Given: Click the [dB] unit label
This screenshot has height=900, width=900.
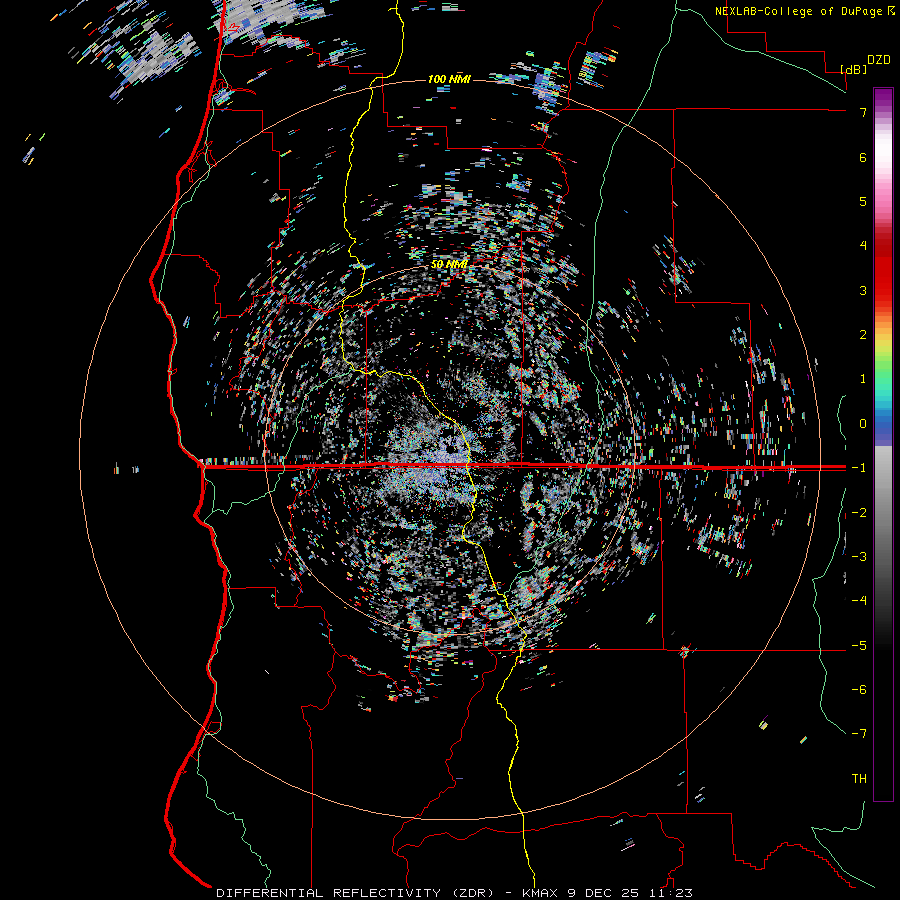Looking at the screenshot, I should 854,69.
